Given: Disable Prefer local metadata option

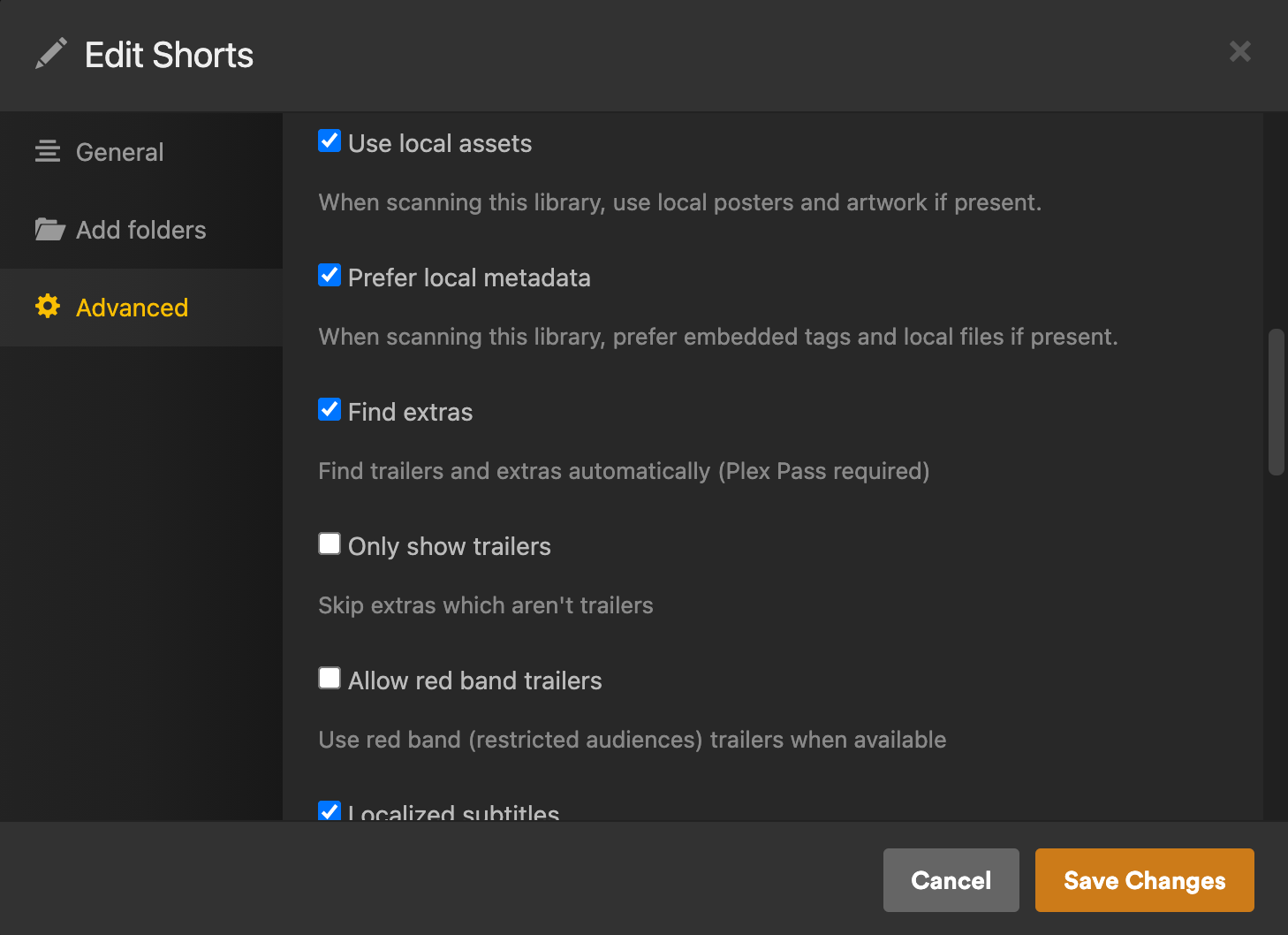Looking at the screenshot, I should click(x=330, y=276).
